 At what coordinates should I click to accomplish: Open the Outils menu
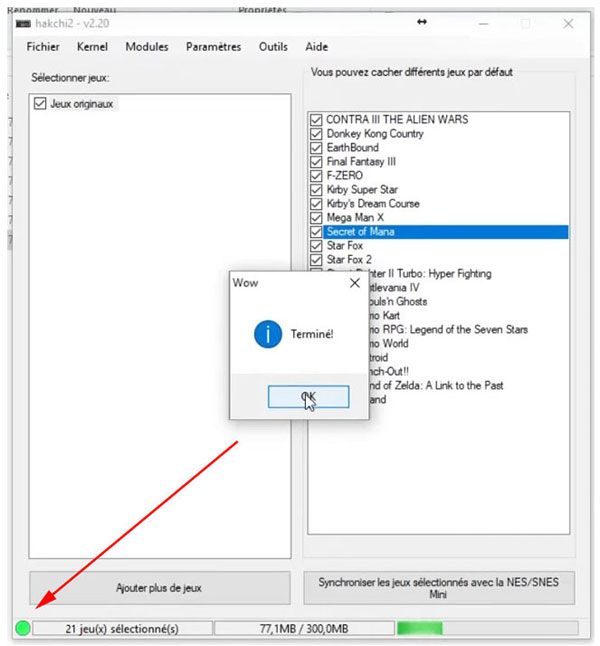click(273, 47)
